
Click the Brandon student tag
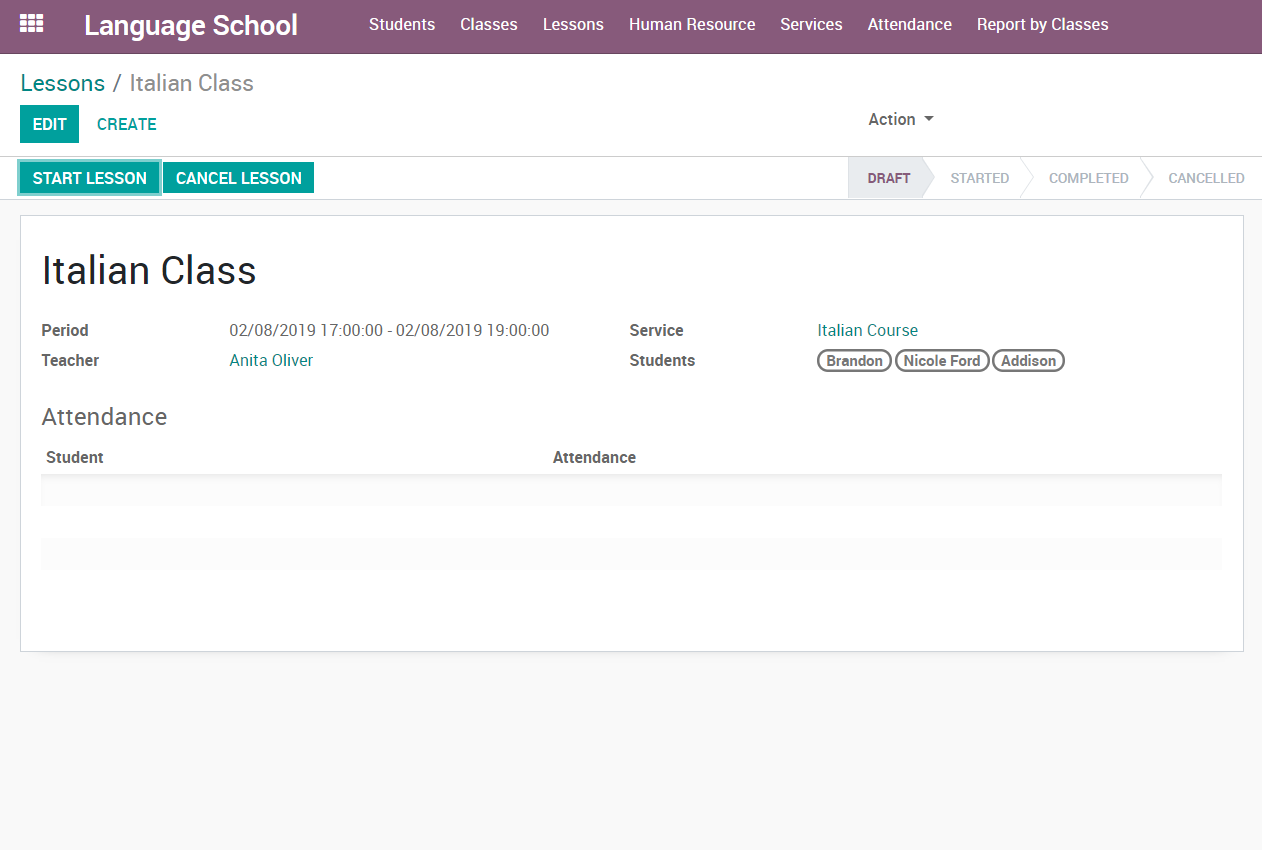pyautogui.click(x=854, y=361)
